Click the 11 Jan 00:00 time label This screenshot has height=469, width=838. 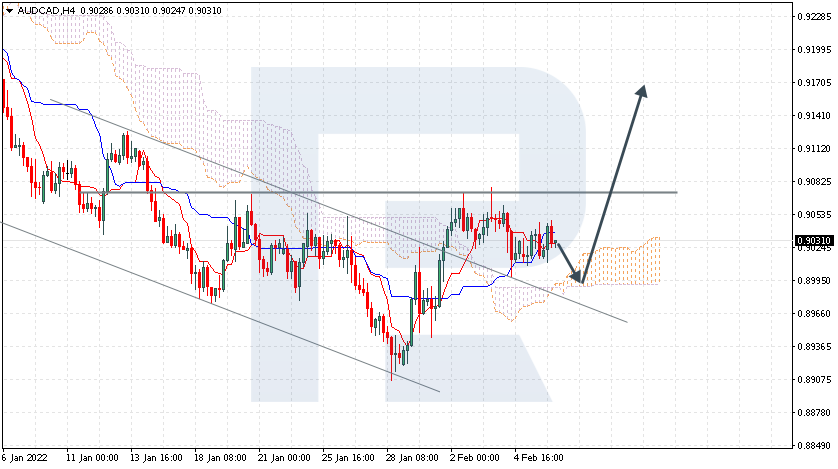tap(92, 458)
